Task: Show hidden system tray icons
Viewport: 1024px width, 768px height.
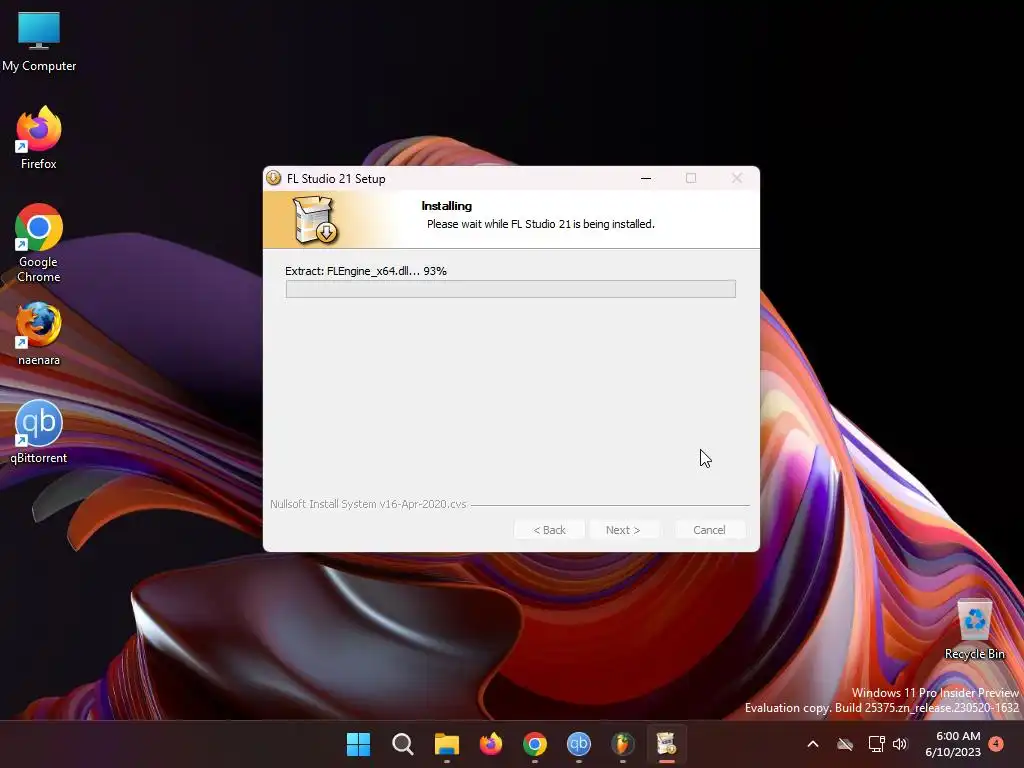Action: coord(813,744)
